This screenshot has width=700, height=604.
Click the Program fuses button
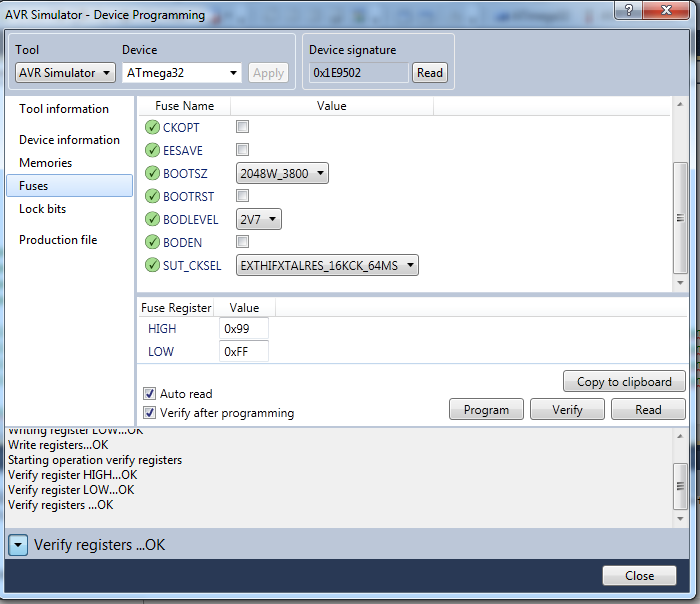tap(486, 409)
